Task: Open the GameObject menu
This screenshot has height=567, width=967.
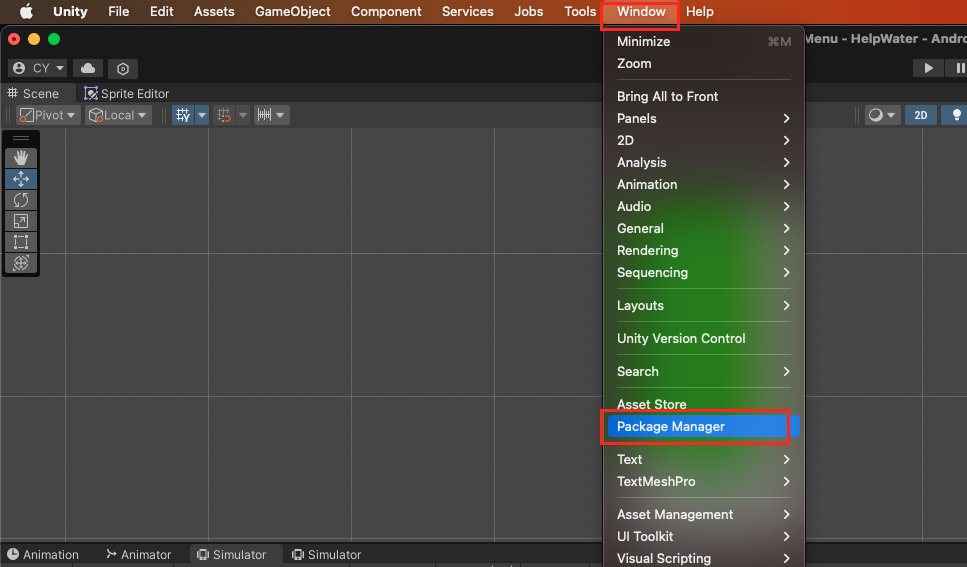Action: (292, 12)
